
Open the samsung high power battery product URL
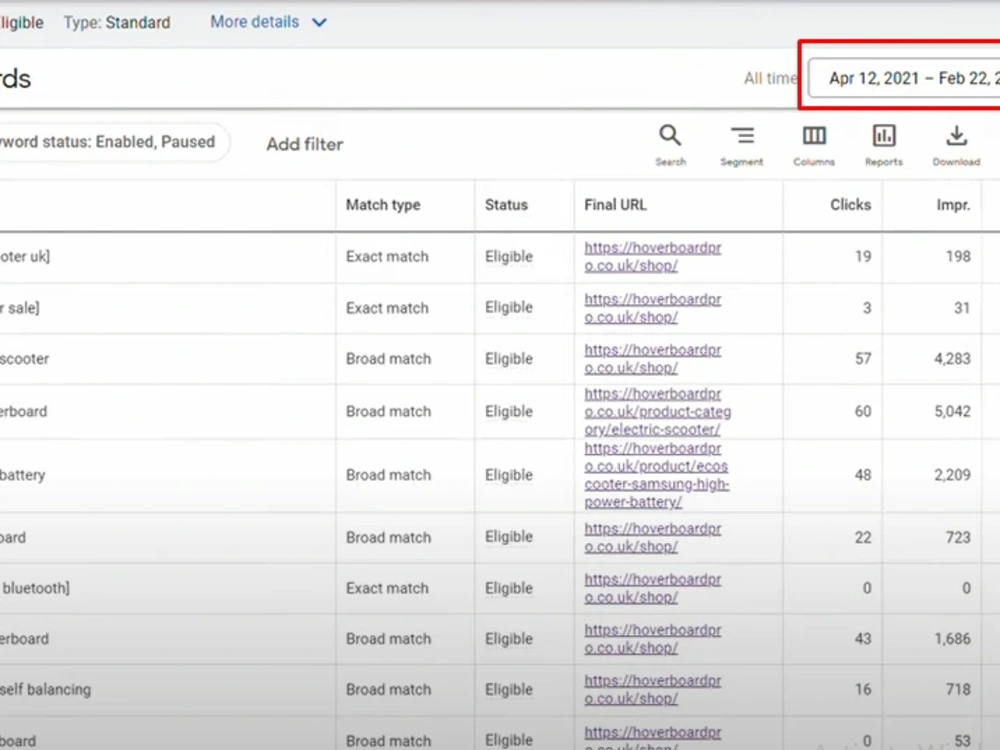tap(656, 475)
